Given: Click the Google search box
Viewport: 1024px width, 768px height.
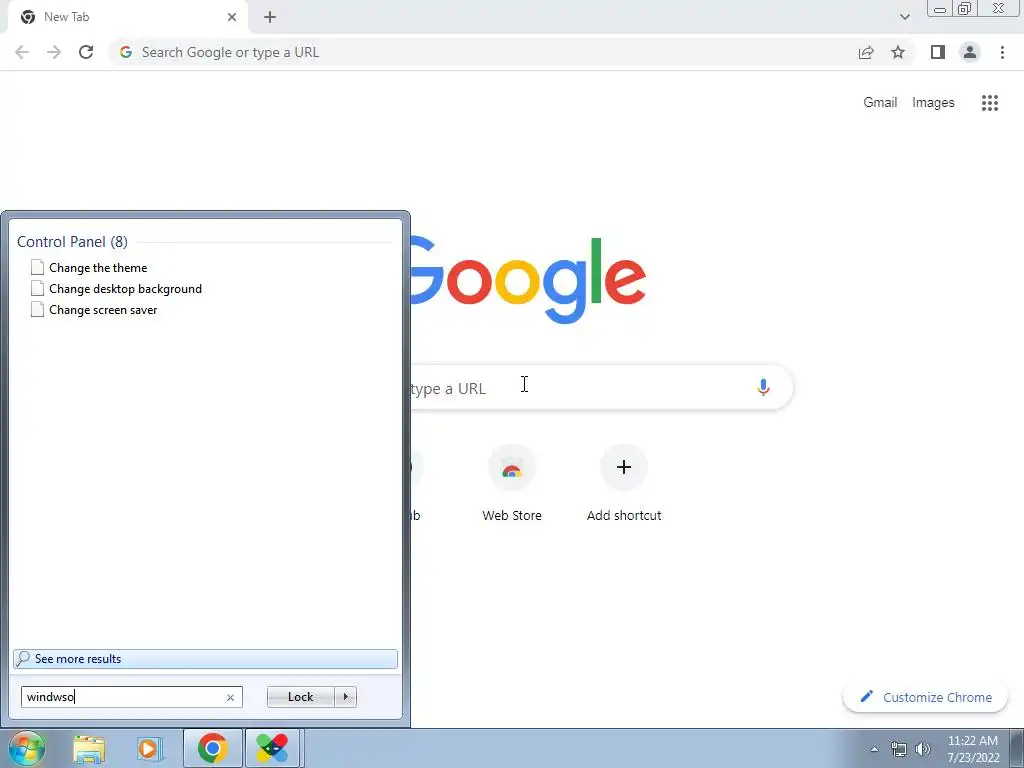Looking at the screenshot, I should click(601, 388).
